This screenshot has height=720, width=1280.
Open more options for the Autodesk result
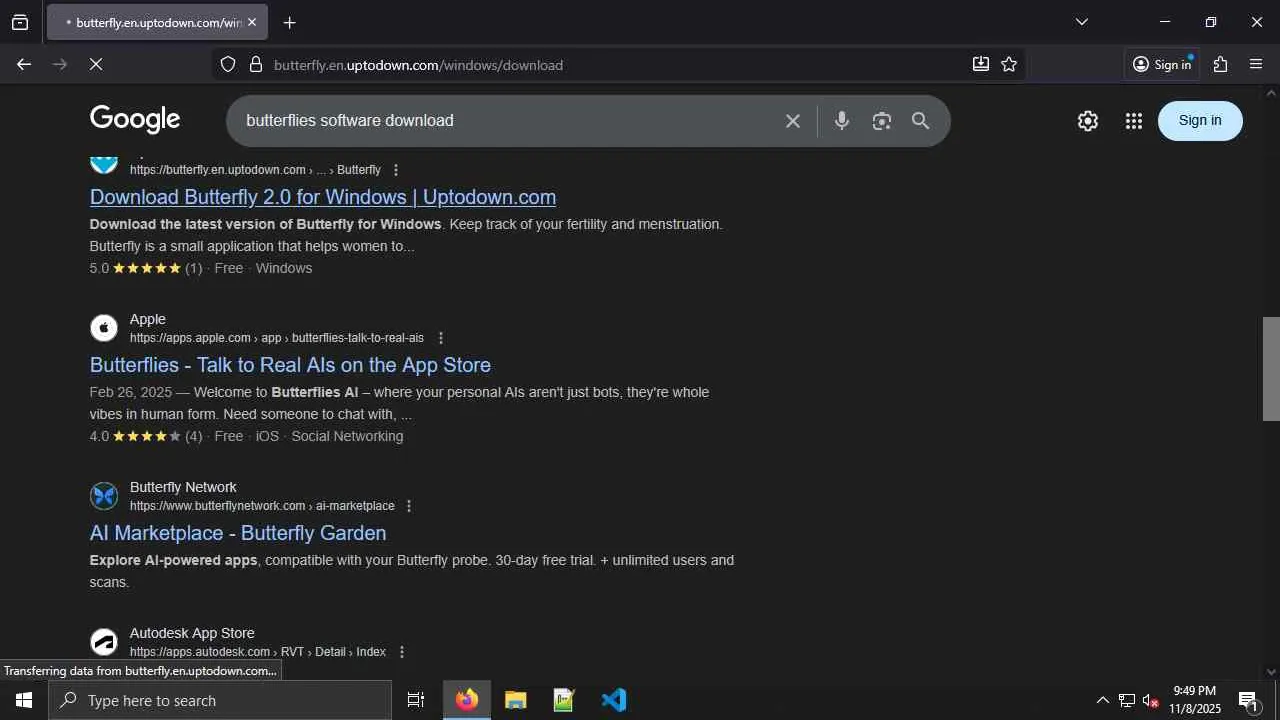pos(402,652)
